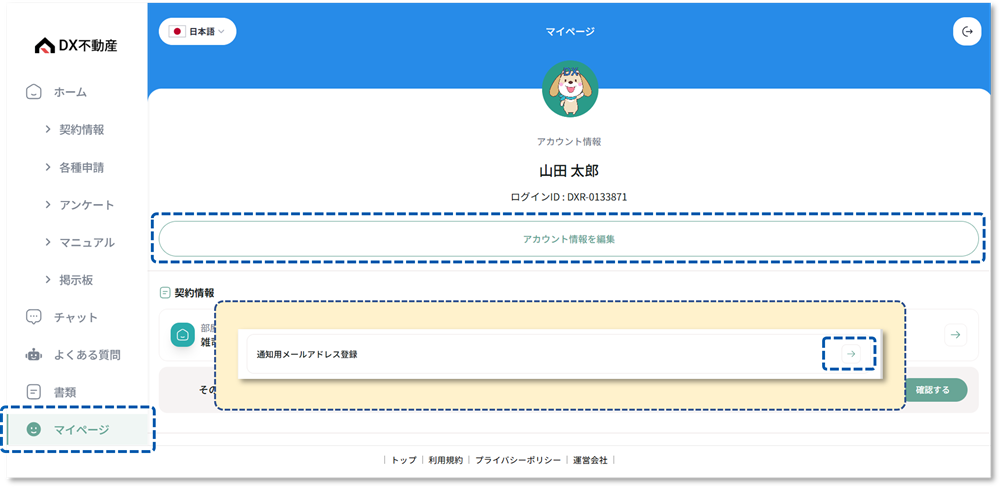The height and width of the screenshot is (487, 1000).
Task: Click the マイページ header title
Action: tap(570, 31)
